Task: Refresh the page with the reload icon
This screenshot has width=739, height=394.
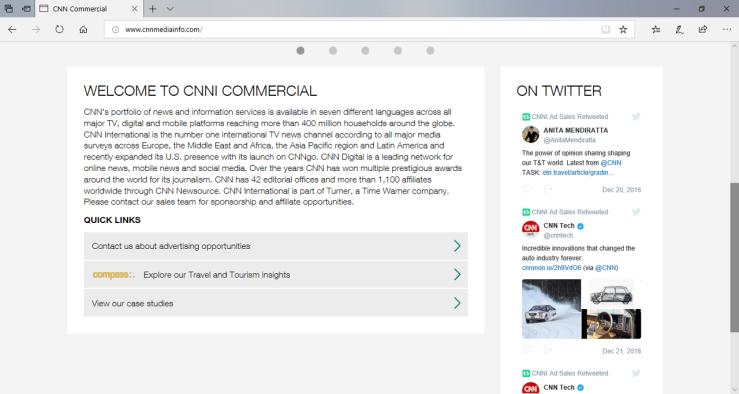Action: click(59, 29)
